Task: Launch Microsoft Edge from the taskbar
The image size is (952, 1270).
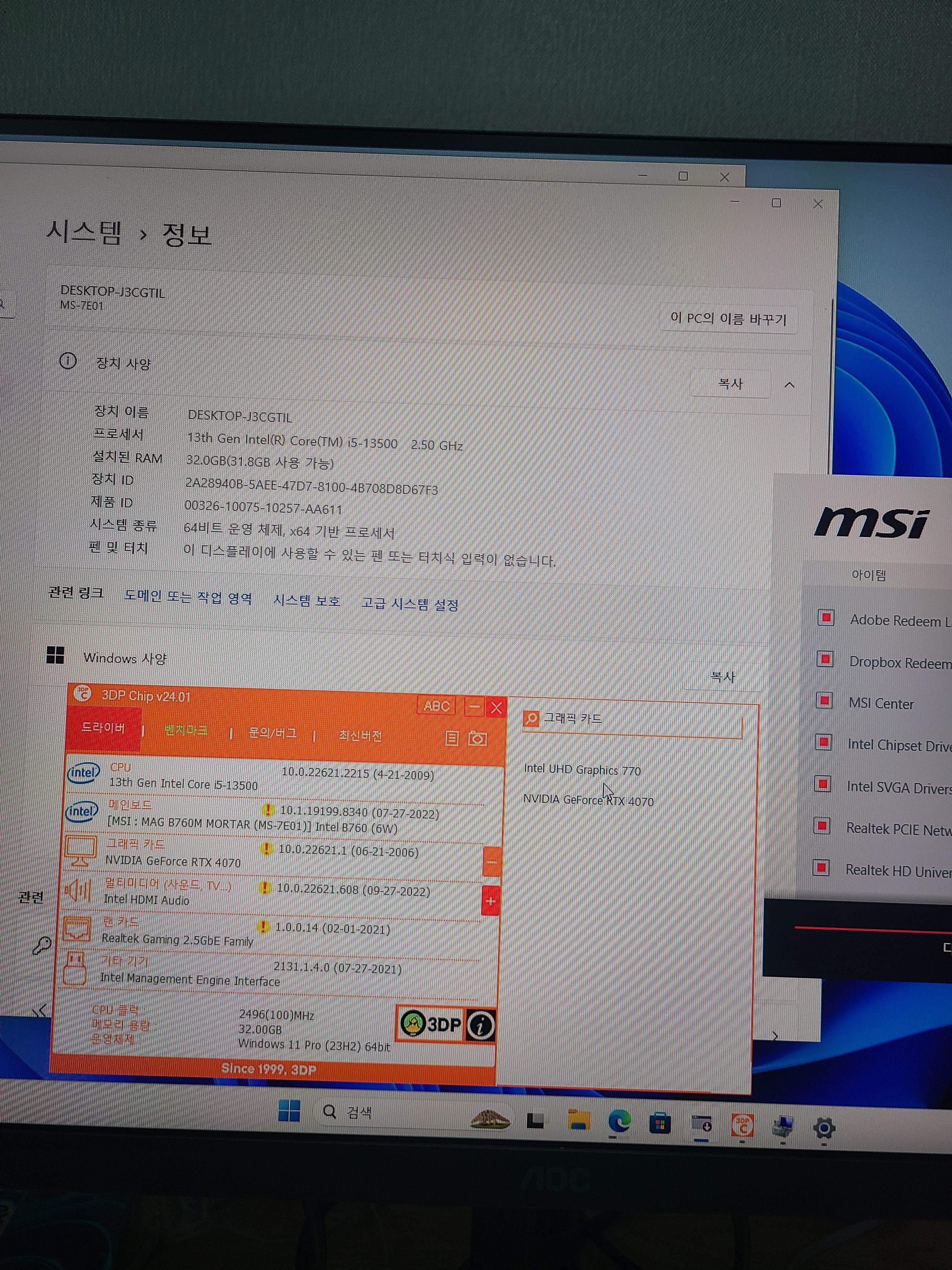Action: coord(619,1121)
